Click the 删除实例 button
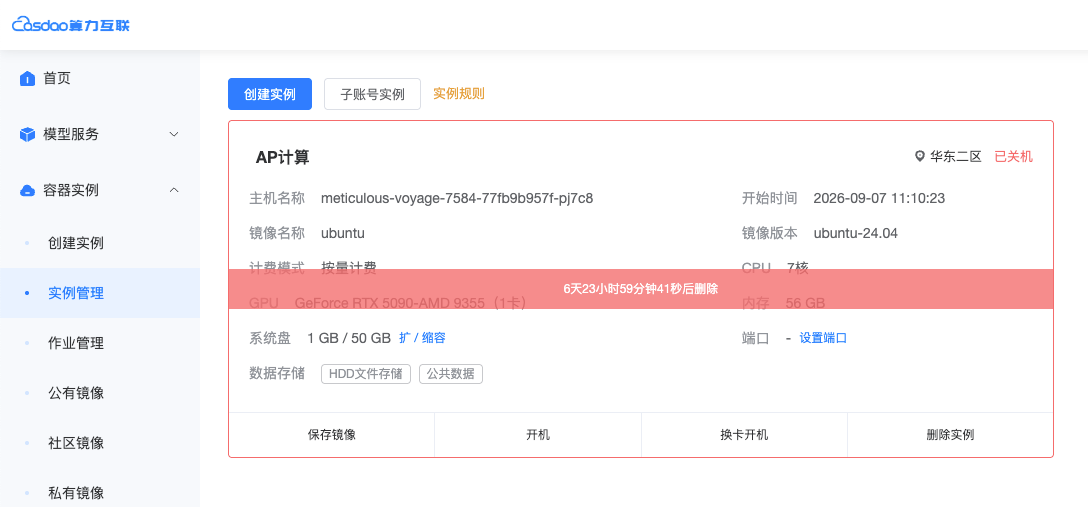Viewport: 1088px width, 507px height. (950, 435)
